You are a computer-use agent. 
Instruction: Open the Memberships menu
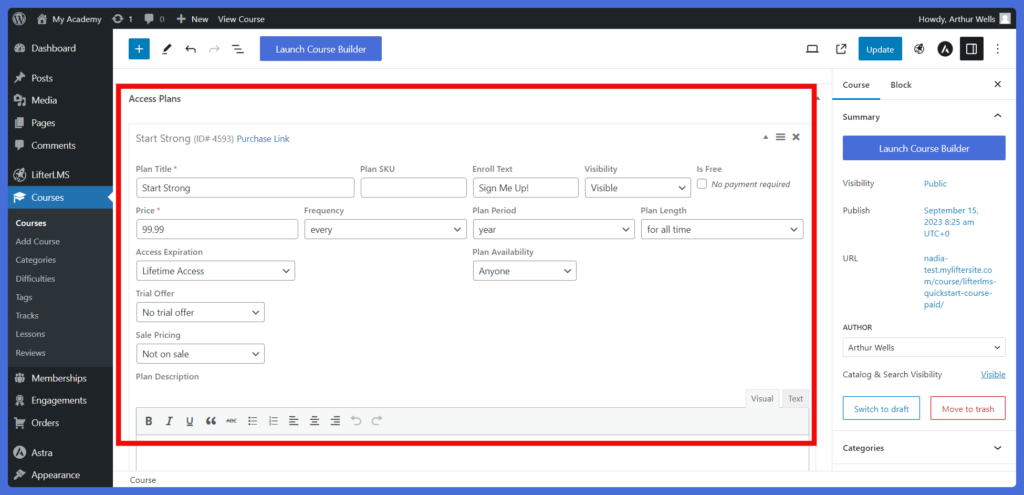[x=60, y=378]
